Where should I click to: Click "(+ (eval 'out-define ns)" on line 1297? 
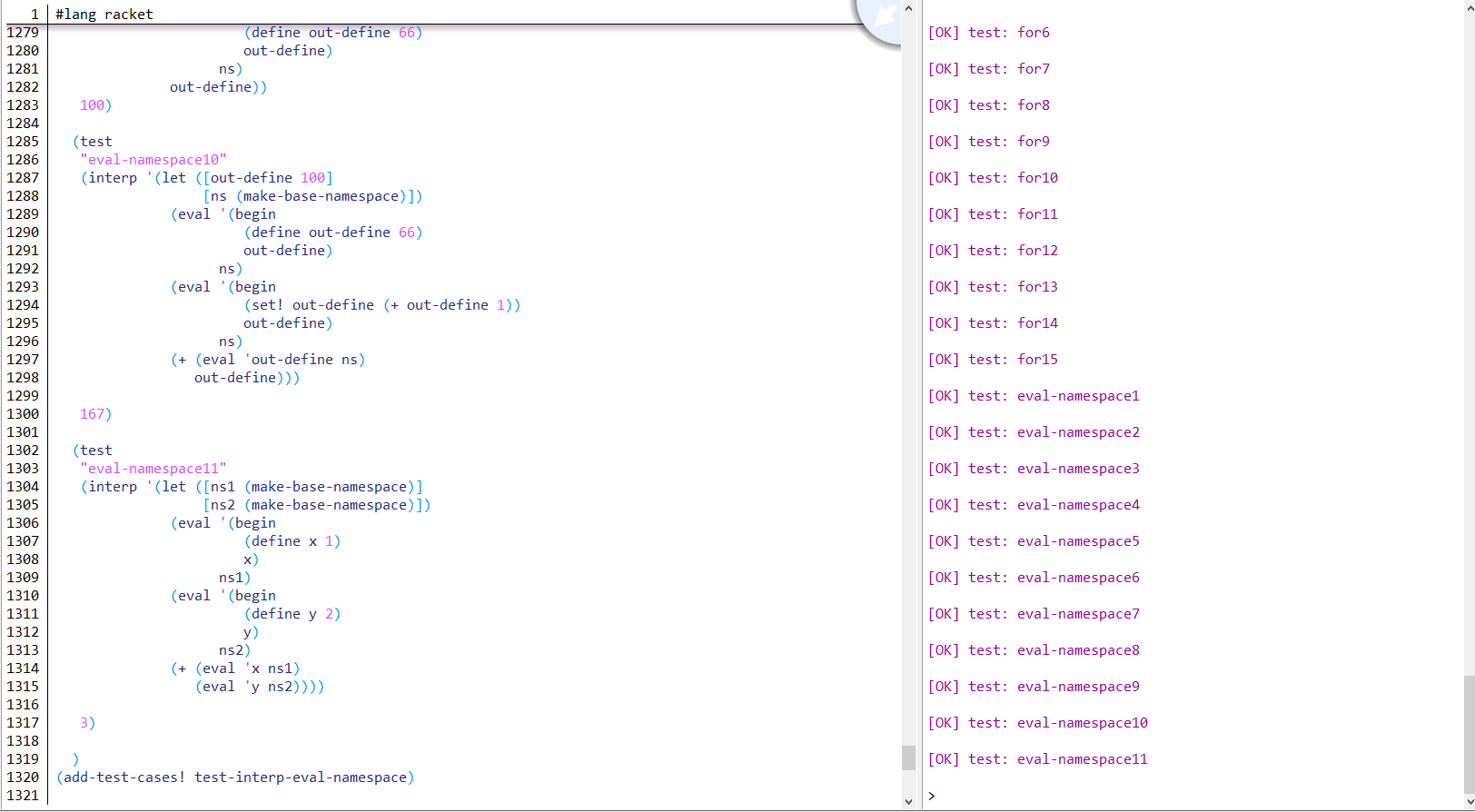268,360
